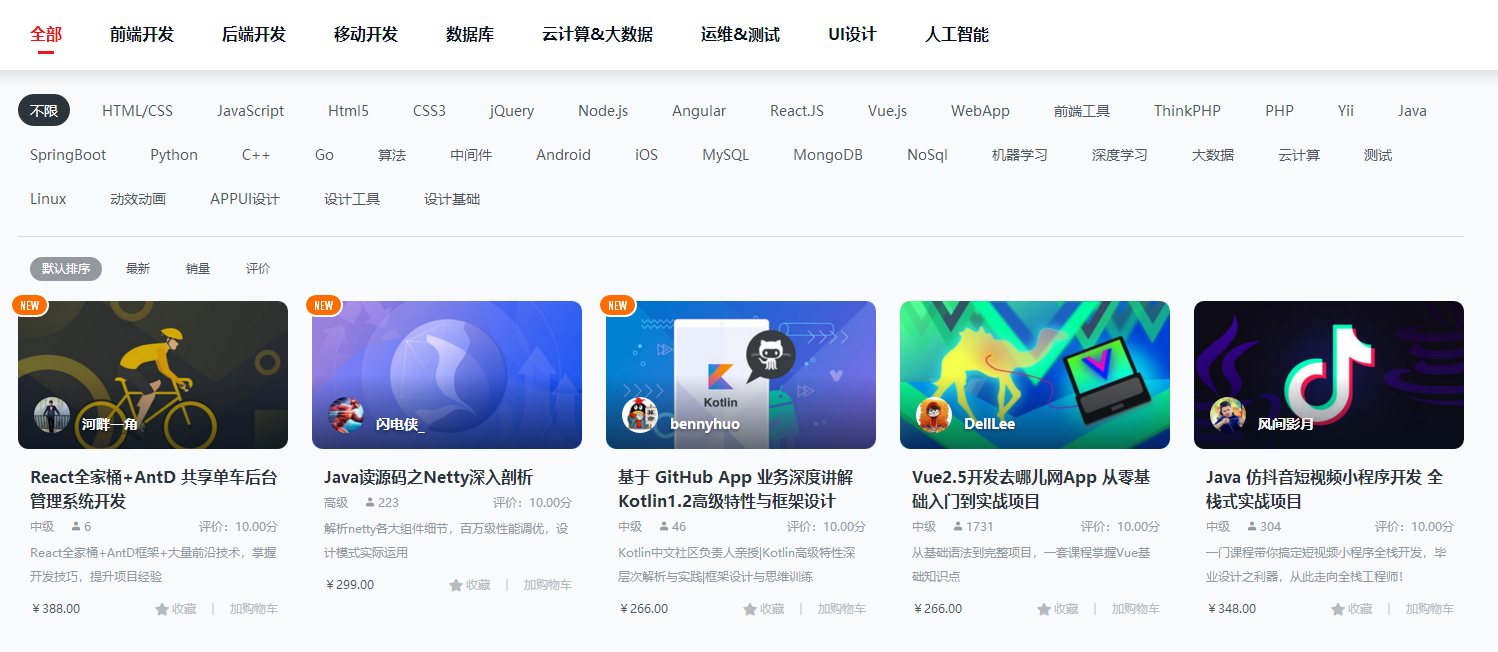Viewport: 1498px width, 652px height.
Task: Click 闪电侠_ instructor avatar
Action: pos(346,415)
